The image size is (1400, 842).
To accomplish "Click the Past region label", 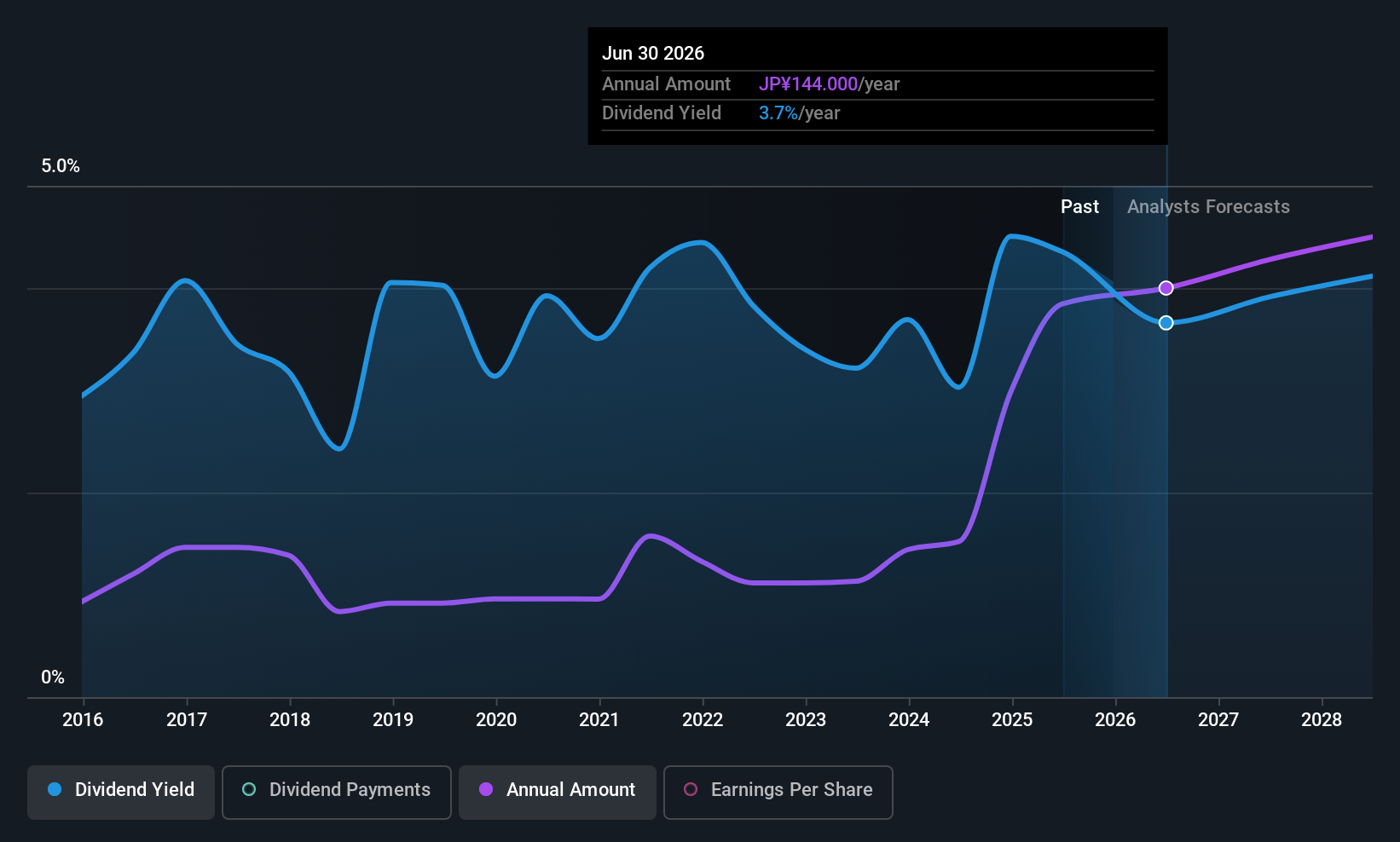I will pos(1079,207).
